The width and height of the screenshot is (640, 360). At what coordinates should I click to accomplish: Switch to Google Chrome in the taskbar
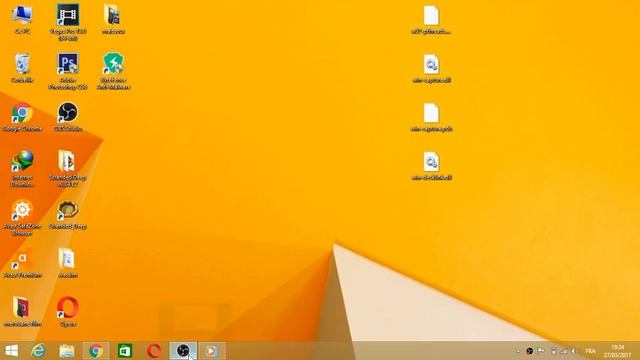click(96, 351)
